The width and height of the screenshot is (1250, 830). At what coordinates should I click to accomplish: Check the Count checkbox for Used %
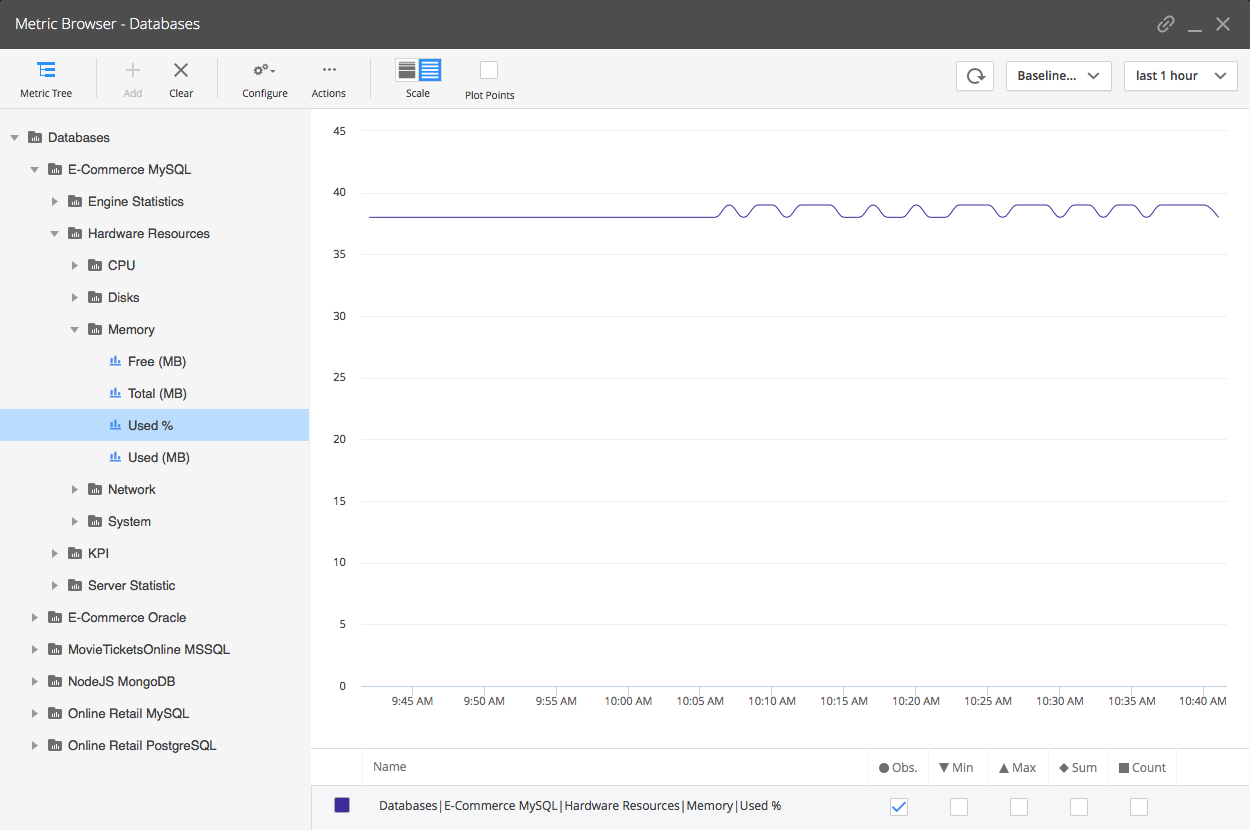(x=1139, y=807)
